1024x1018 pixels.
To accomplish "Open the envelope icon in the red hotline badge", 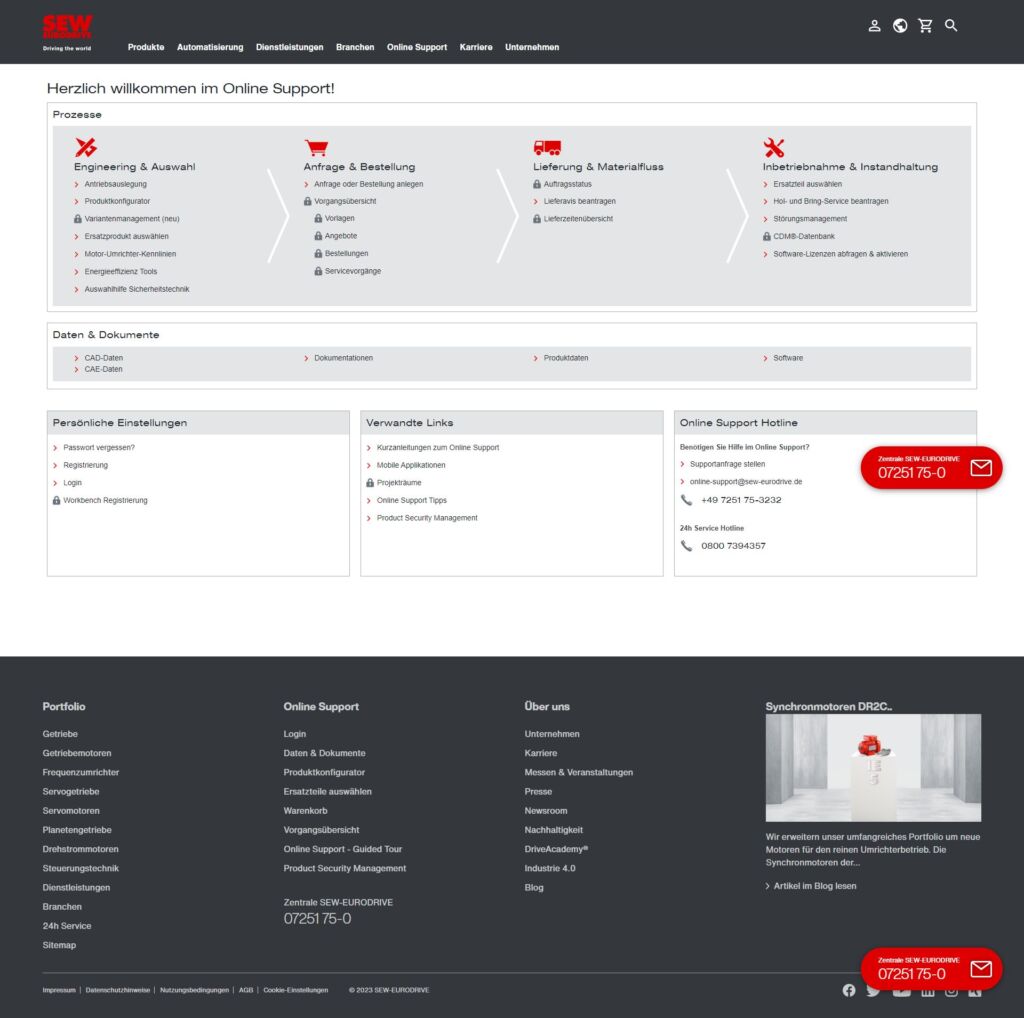I will coord(981,467).
